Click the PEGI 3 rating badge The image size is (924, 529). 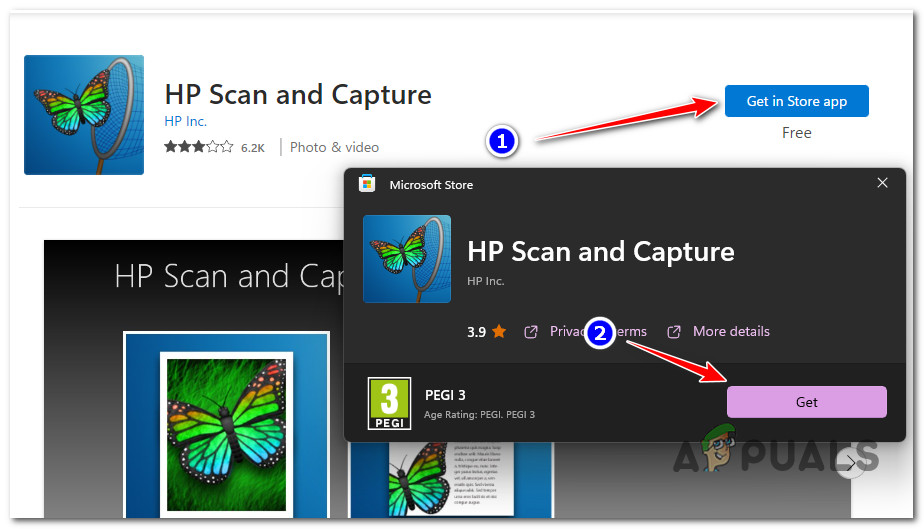click(389, 404)
